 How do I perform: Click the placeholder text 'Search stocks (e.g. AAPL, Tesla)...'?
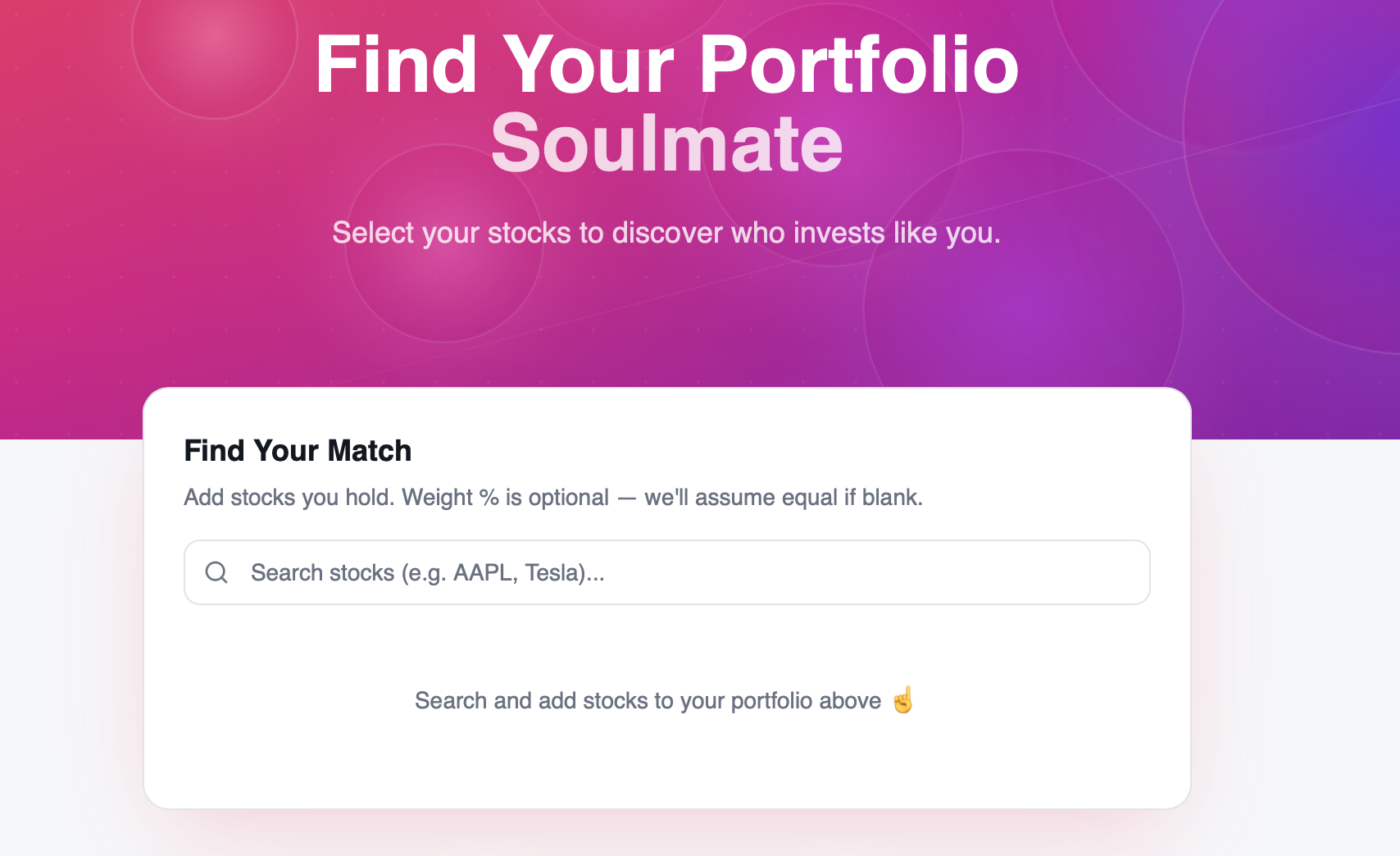click(427, 572)
